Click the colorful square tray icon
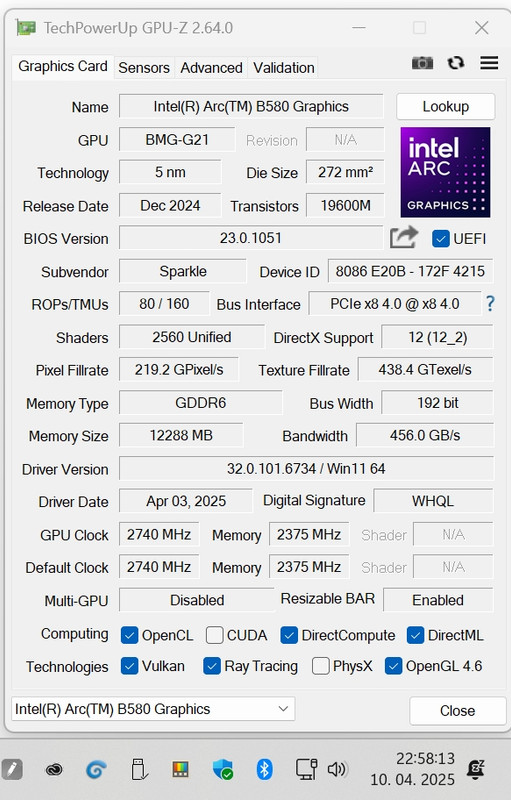The image size is (511, 800). (180, 769)
